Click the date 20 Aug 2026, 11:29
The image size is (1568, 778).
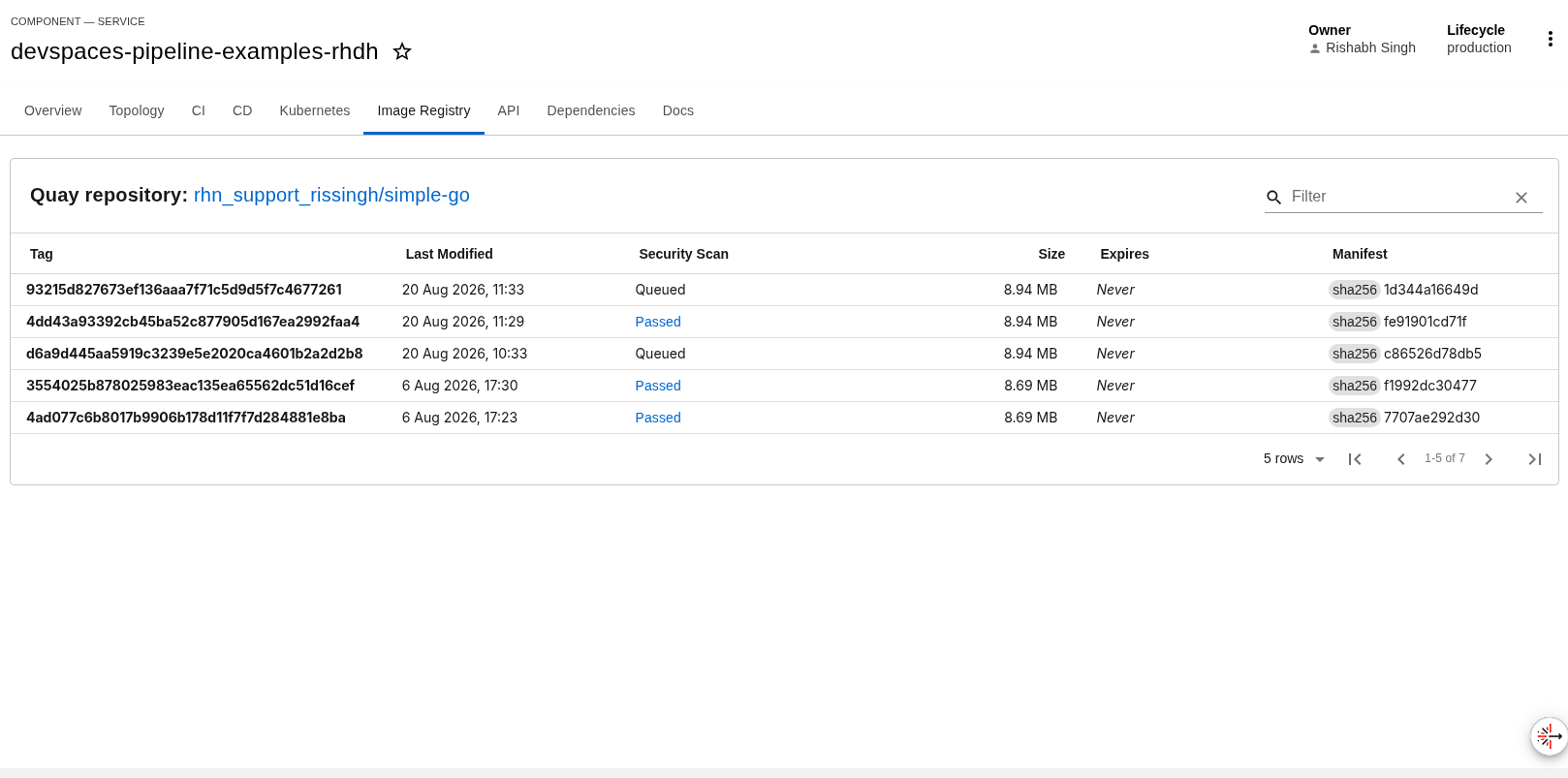click(463, 322)
